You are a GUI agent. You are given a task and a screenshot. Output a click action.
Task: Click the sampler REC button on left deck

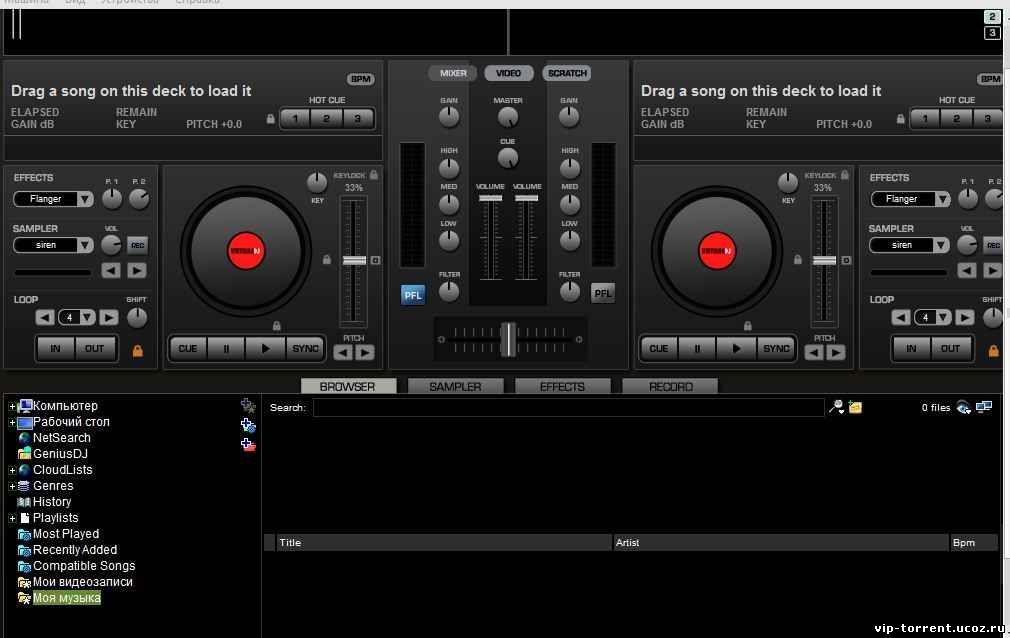pyautogui.click(x=137, y=245)
